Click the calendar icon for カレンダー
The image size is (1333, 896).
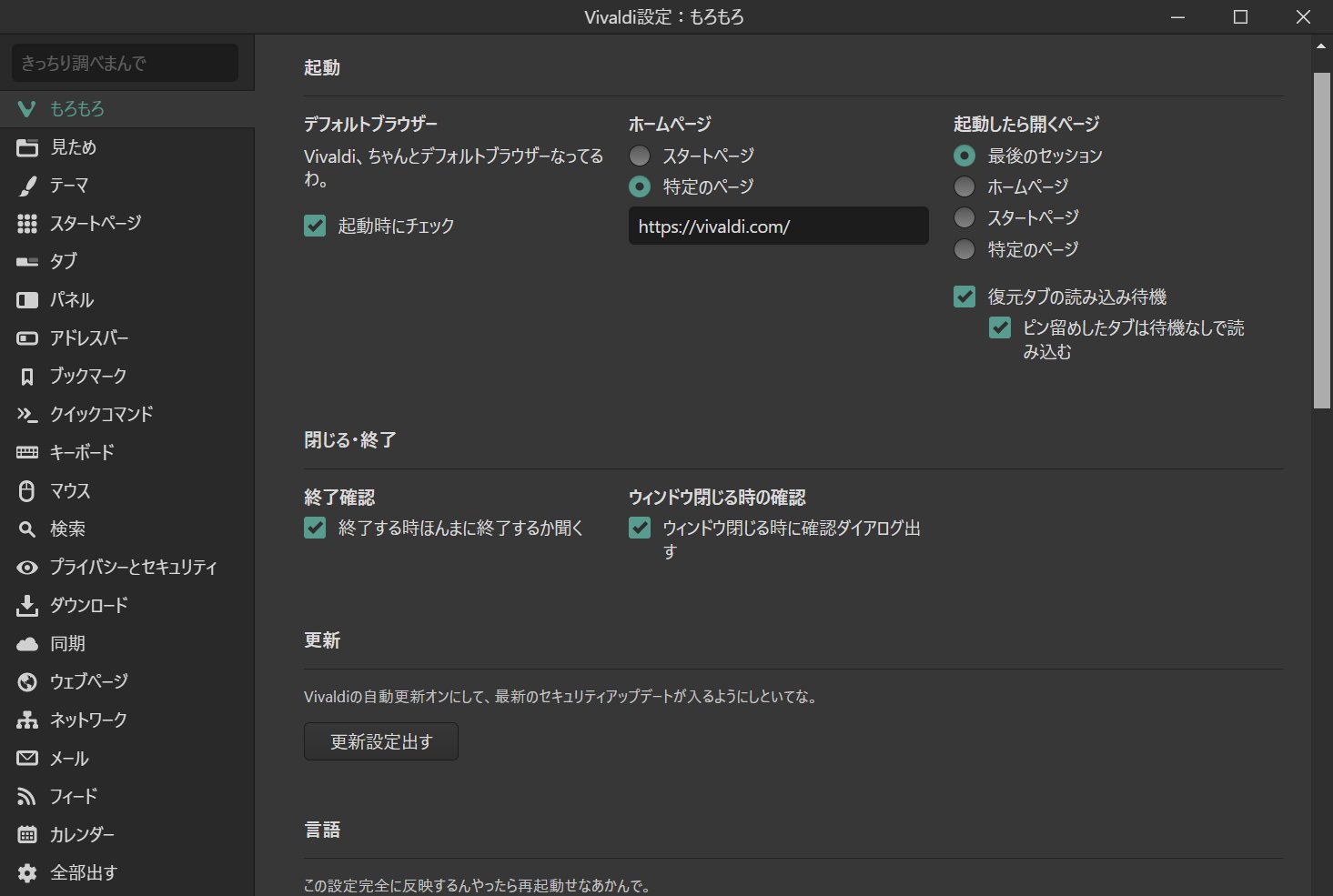click(27, 835)
